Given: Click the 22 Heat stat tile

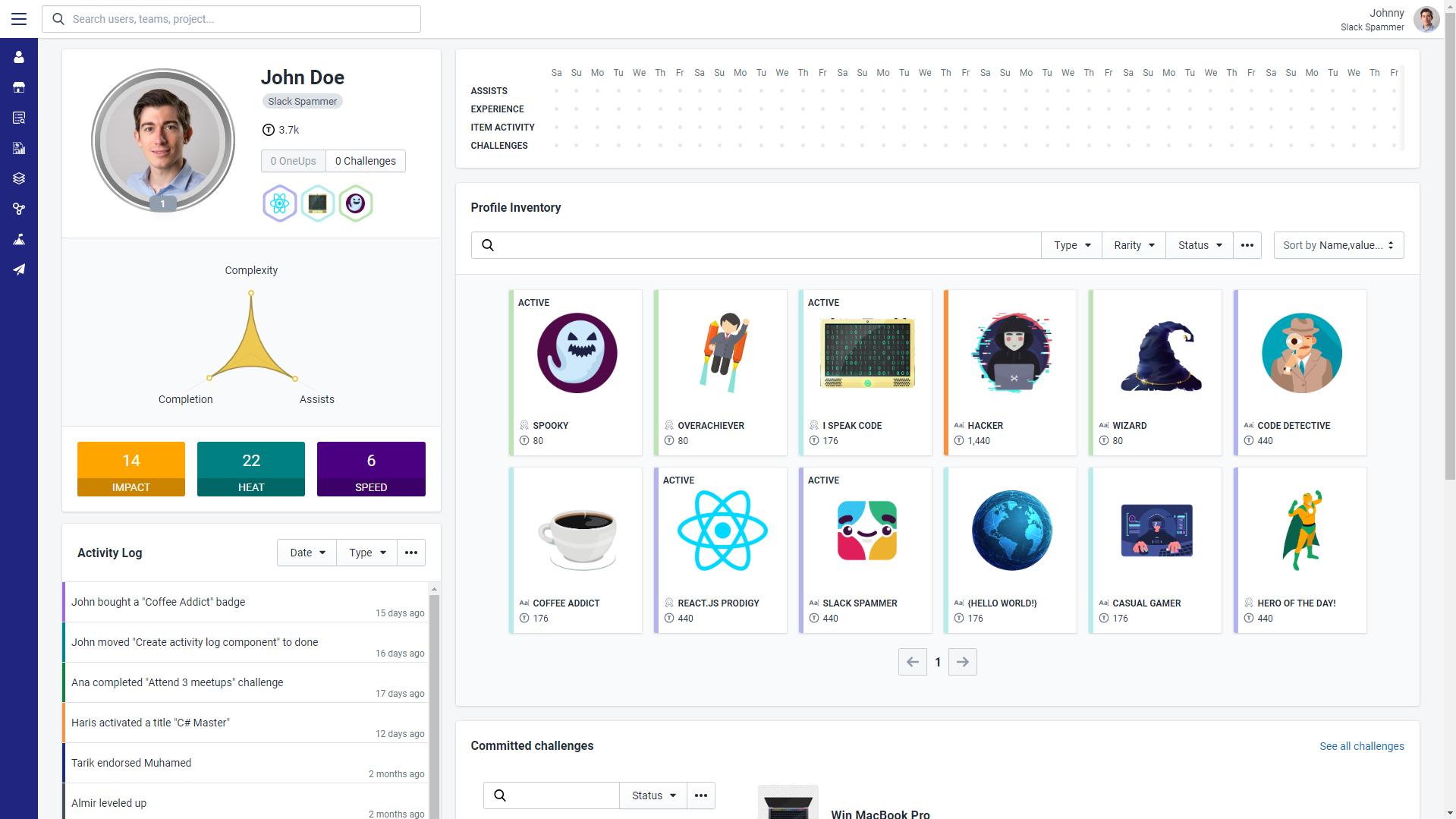Looking at the screenshot, I should [251, 469].
